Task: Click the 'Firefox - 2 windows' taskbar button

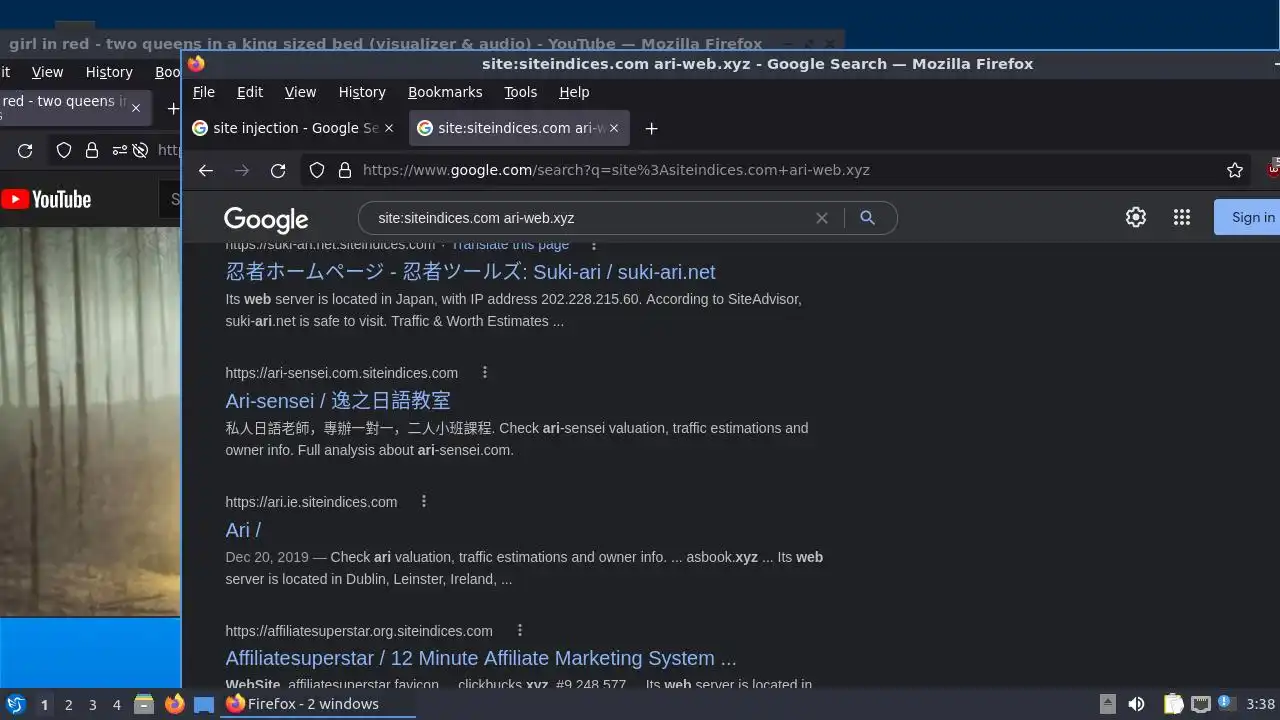Action: [318, 704]
